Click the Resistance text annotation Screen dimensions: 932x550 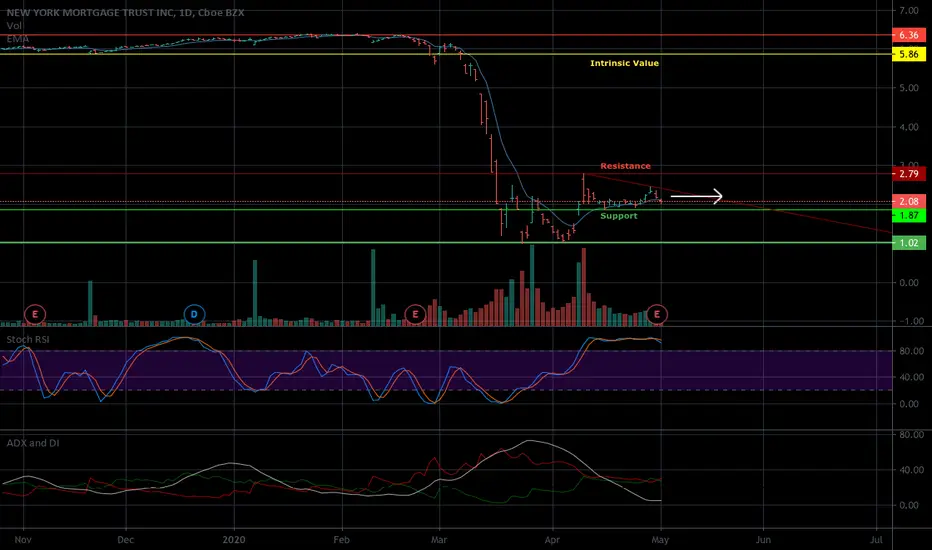pyautogui.click(x=625, y=166)
